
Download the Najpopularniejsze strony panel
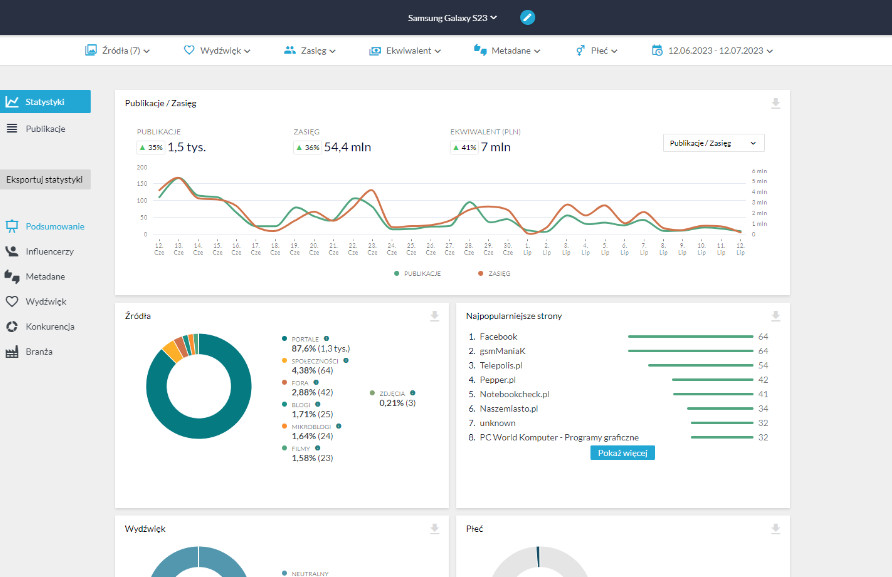click(x=775, y=316)
